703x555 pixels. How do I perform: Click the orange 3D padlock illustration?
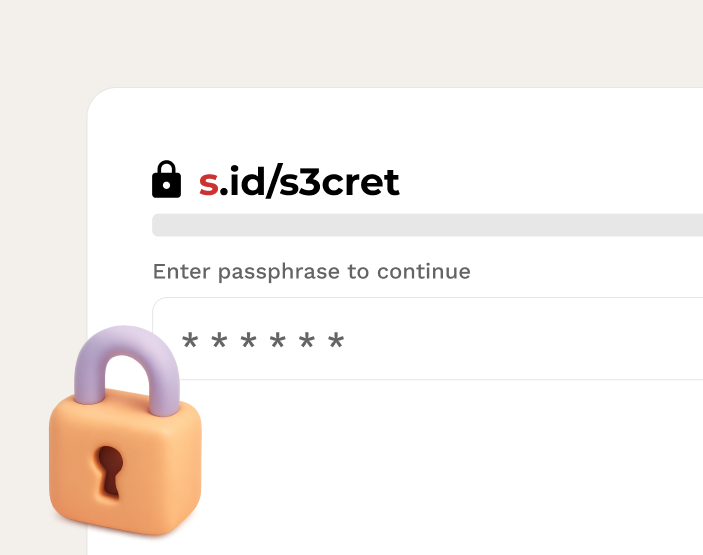[124, 440]
